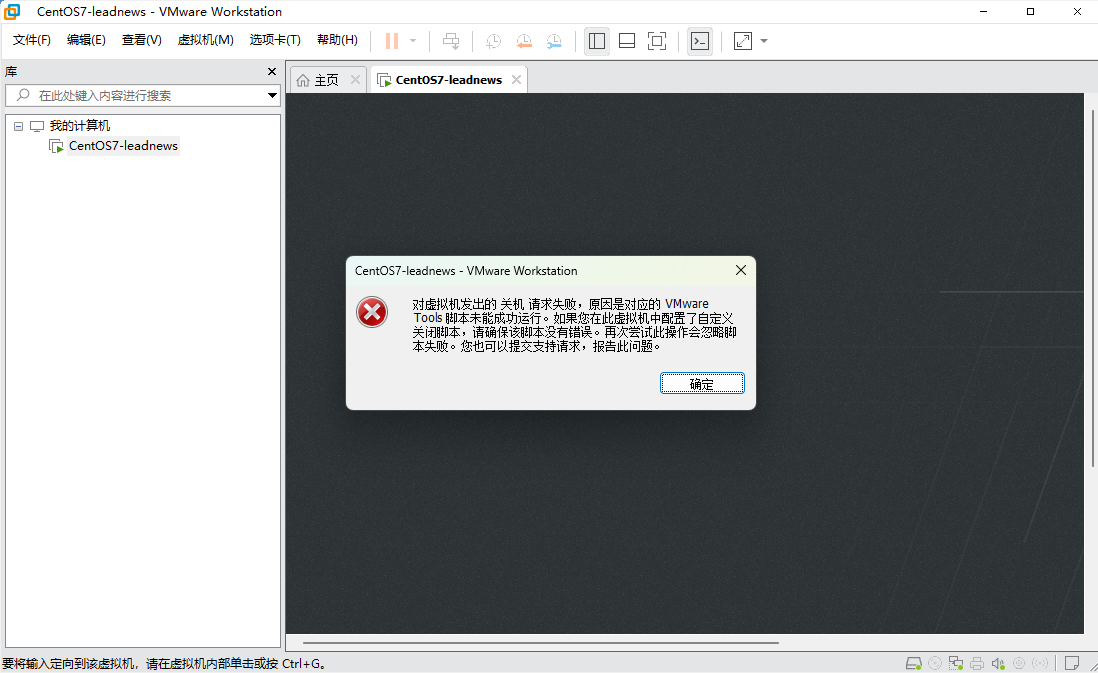Viewport: 1098px width, 673px height.
Task: Click the take snapshot clock icon
Action: pos(493,41)
